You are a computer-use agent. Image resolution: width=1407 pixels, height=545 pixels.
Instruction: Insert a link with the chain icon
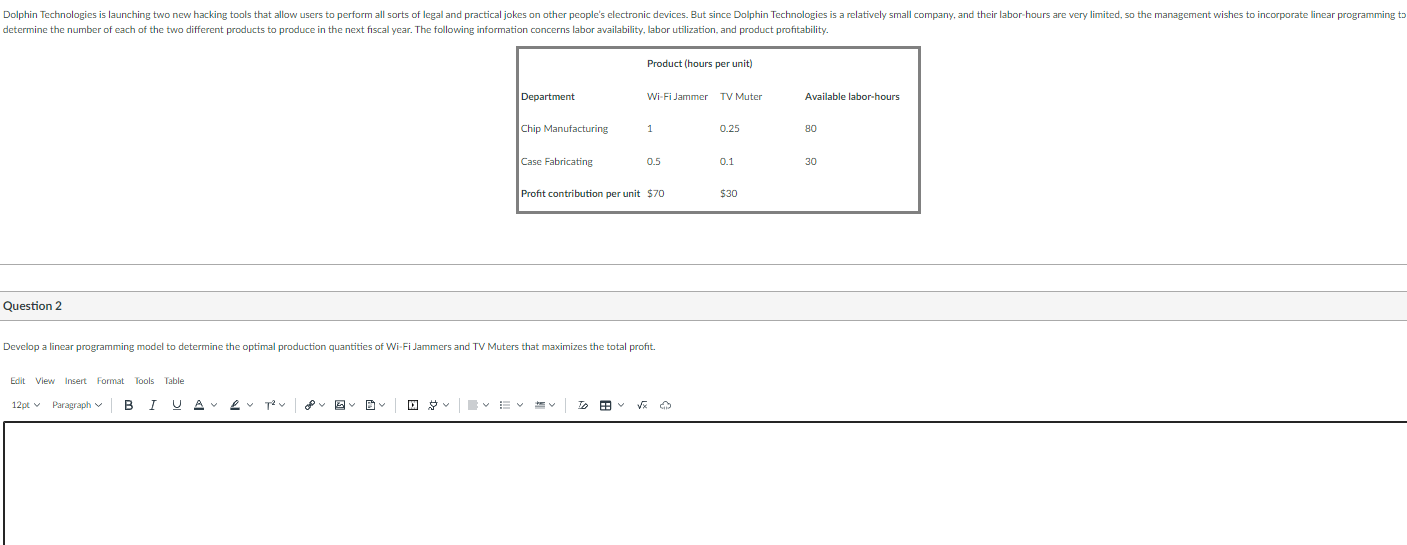point(310,405)
